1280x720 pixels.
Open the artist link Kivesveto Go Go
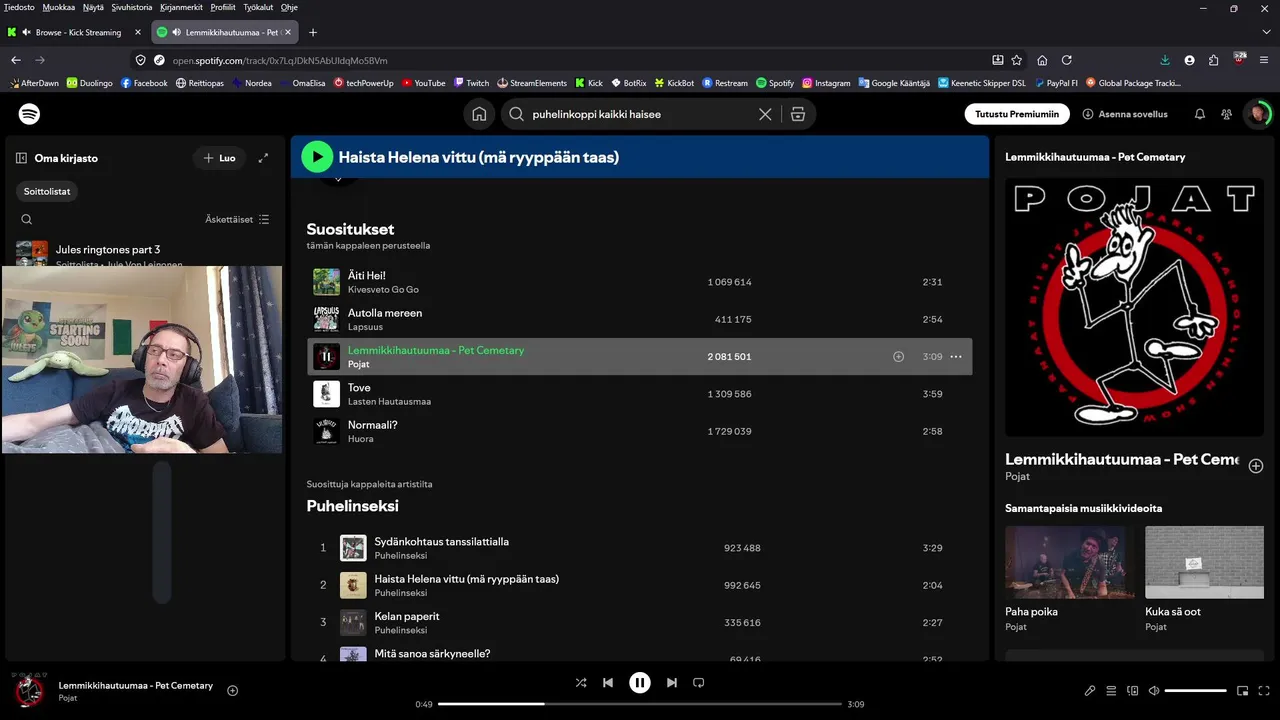[x=383, y=290]
